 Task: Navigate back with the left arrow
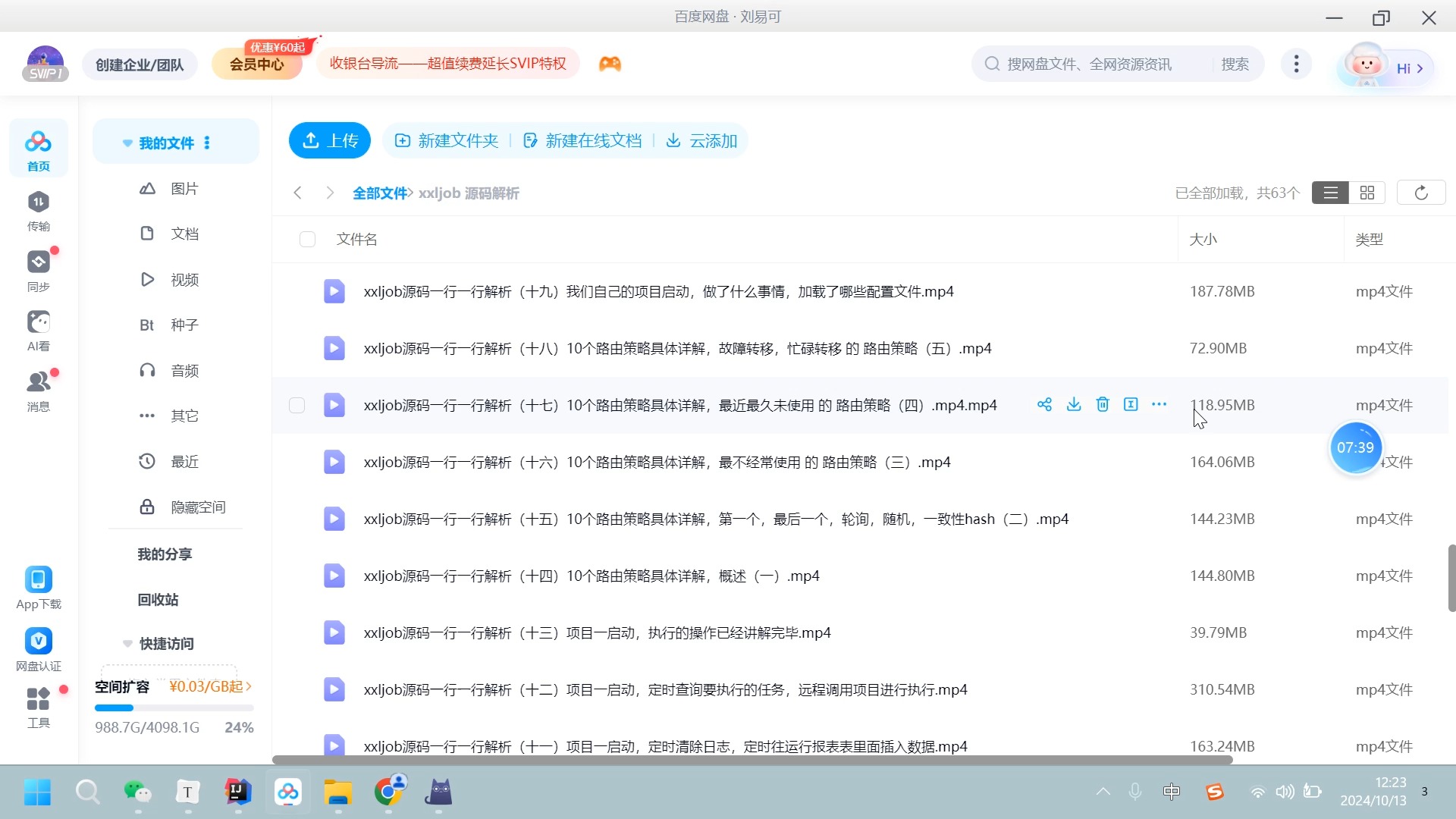click(x=298, y=193)
